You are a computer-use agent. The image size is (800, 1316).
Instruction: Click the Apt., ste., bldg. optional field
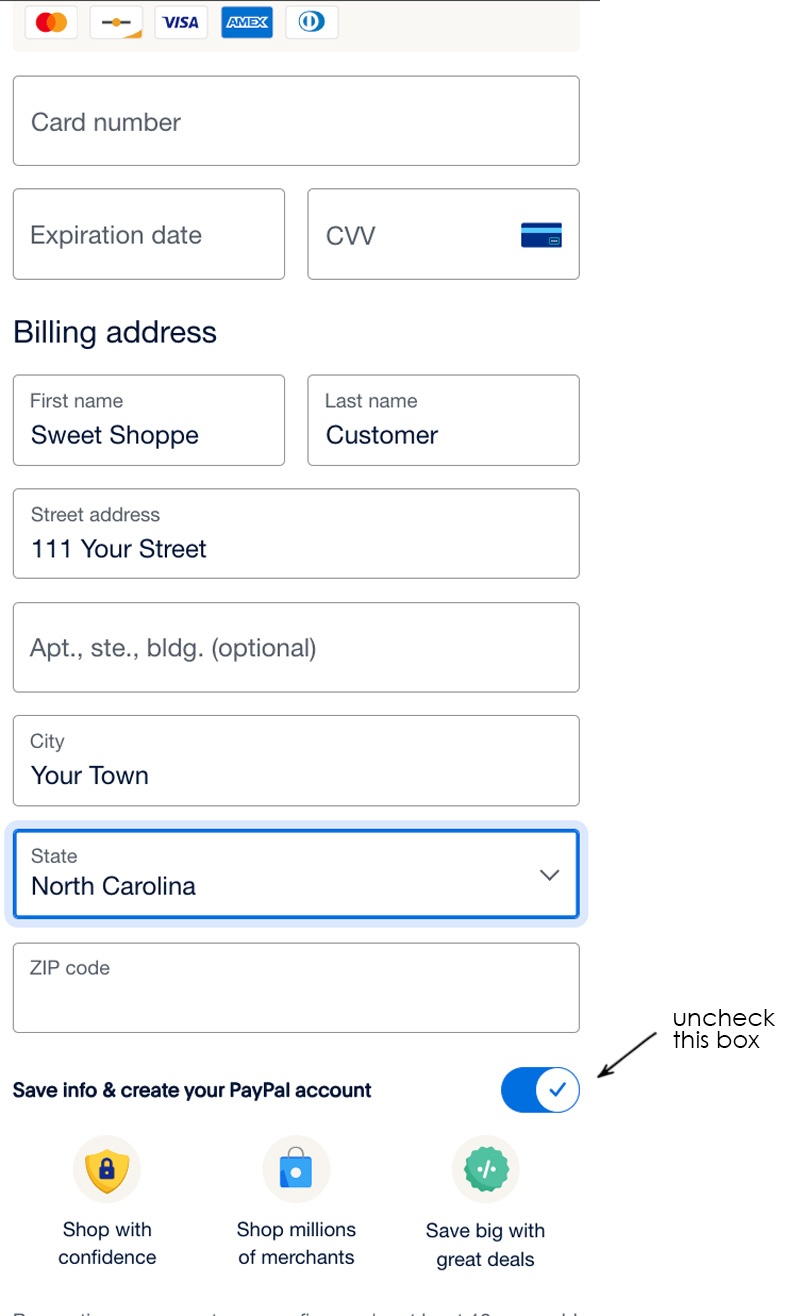[296, 647]
